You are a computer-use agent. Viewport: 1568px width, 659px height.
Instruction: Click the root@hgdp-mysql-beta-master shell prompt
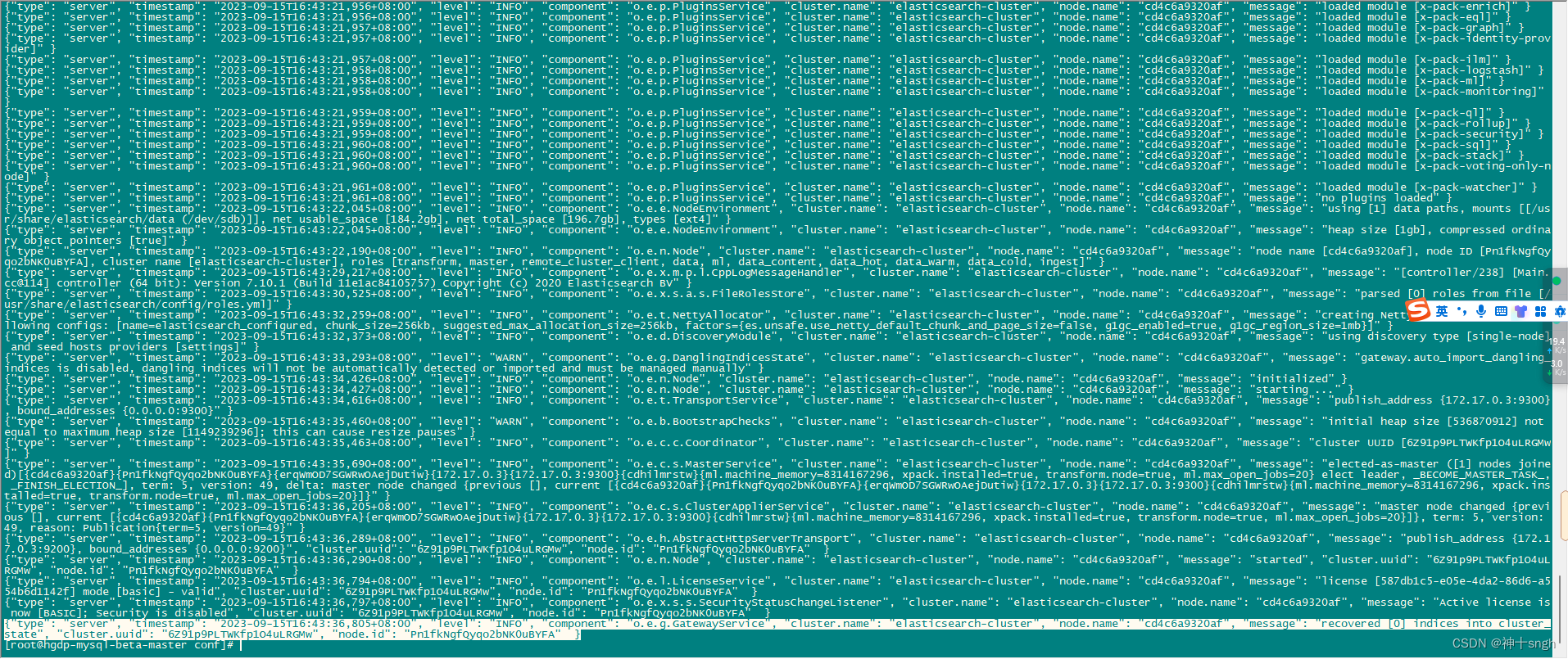pos(119,645)
